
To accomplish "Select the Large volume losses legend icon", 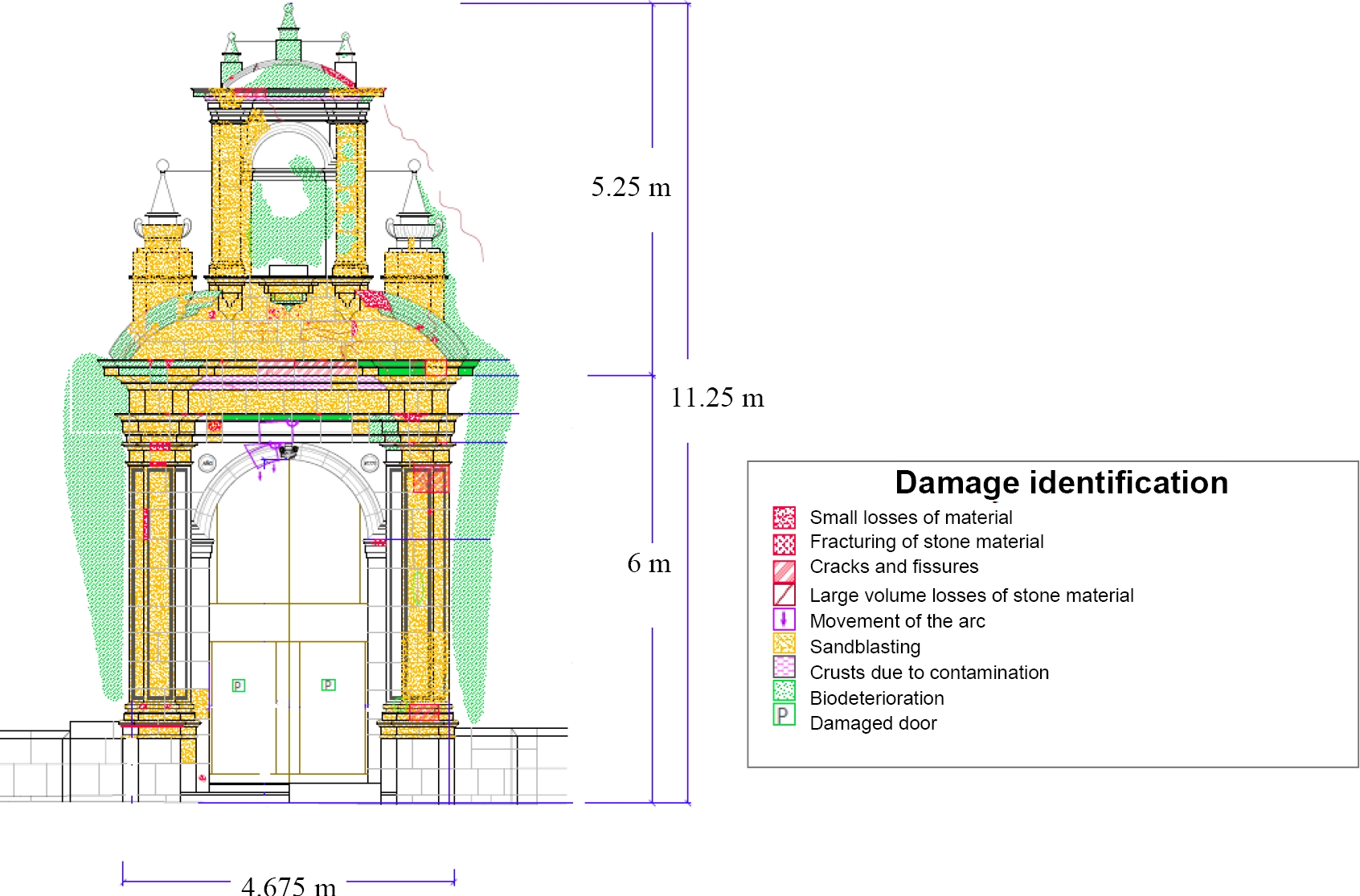I will 784,595.
